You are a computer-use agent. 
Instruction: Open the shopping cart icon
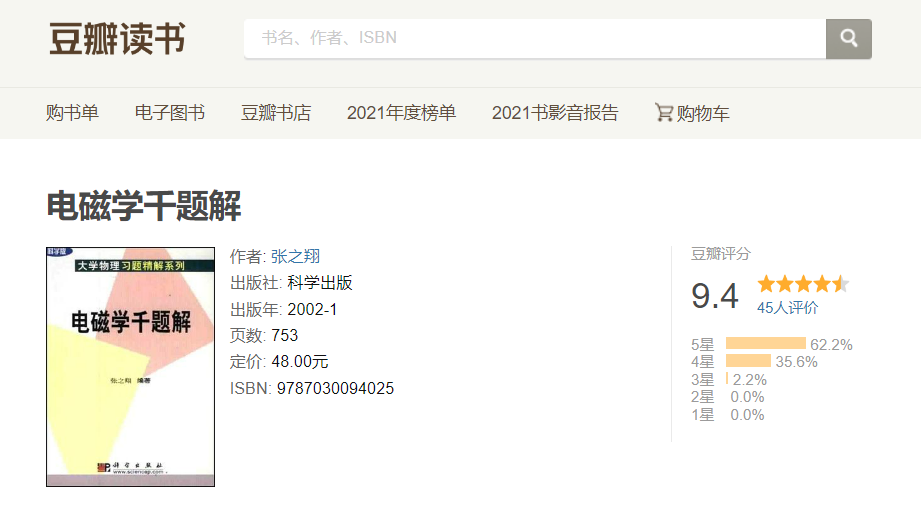point(664,112)
